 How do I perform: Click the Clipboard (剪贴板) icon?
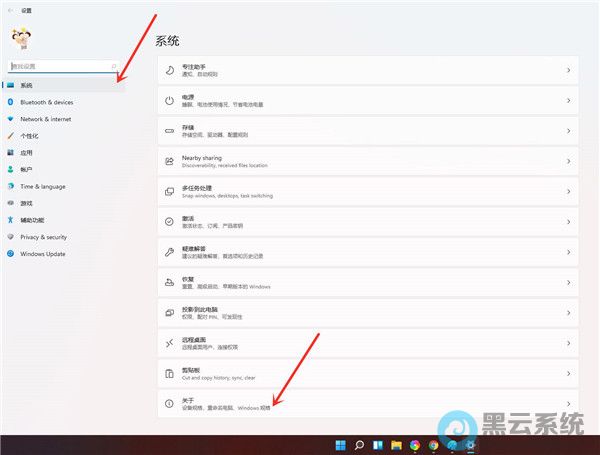pyautogui.click(x=169, y=373)
